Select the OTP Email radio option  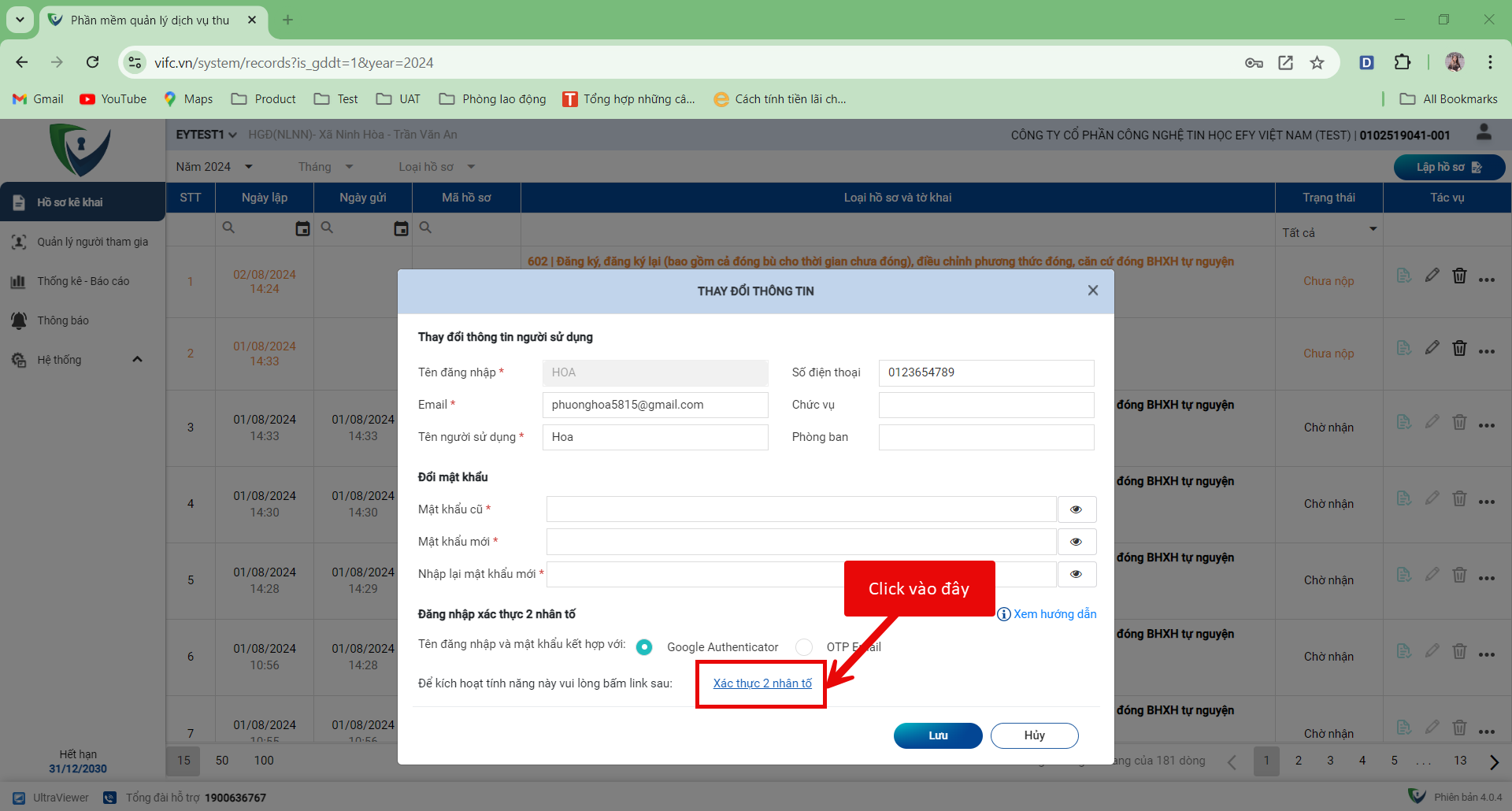[804, 647]
